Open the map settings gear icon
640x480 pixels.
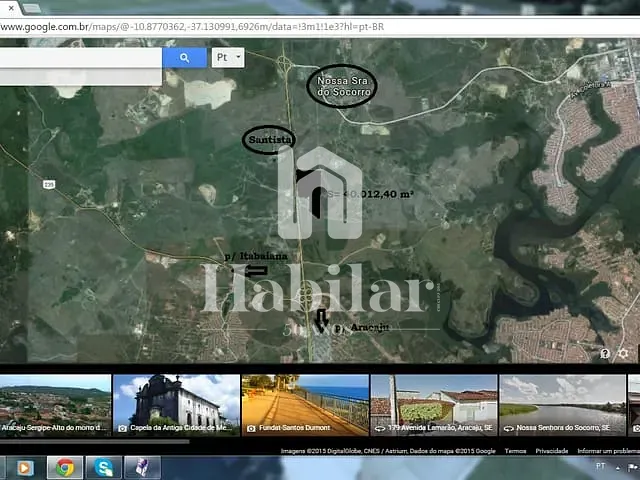point(623,353)
